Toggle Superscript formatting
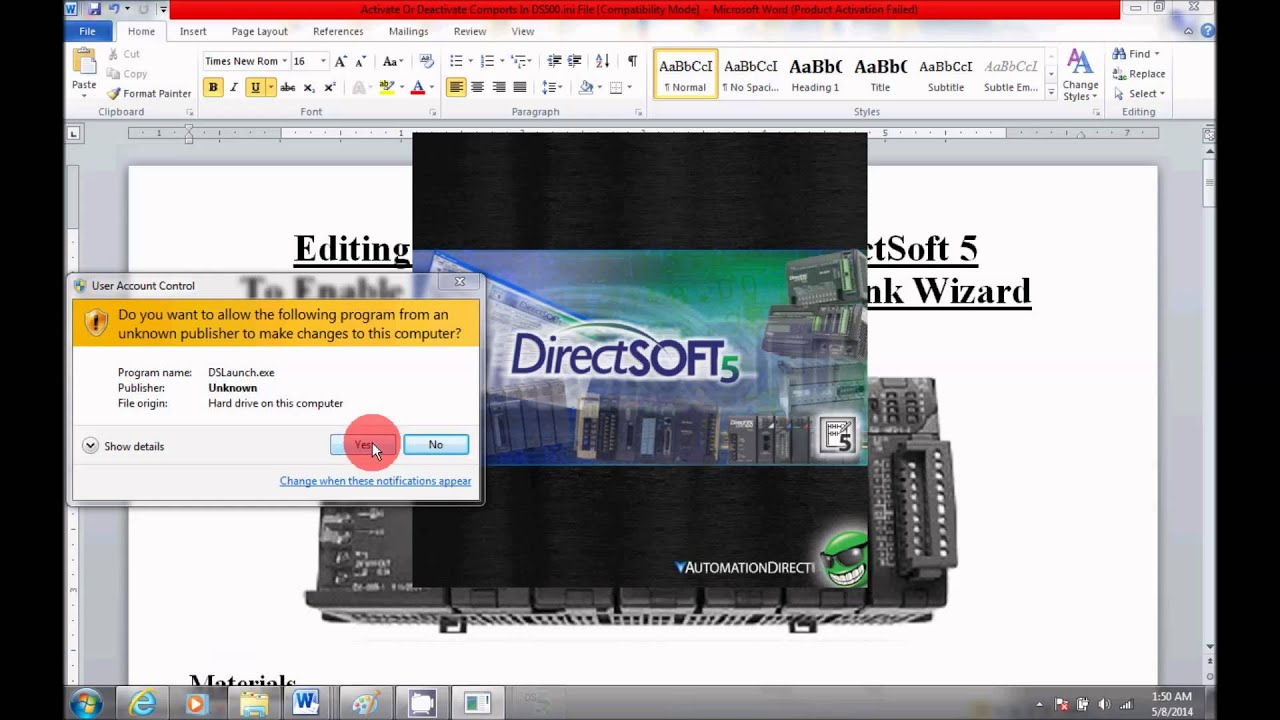The height and width of the screenshot is (720, 1280). [329, 87]
